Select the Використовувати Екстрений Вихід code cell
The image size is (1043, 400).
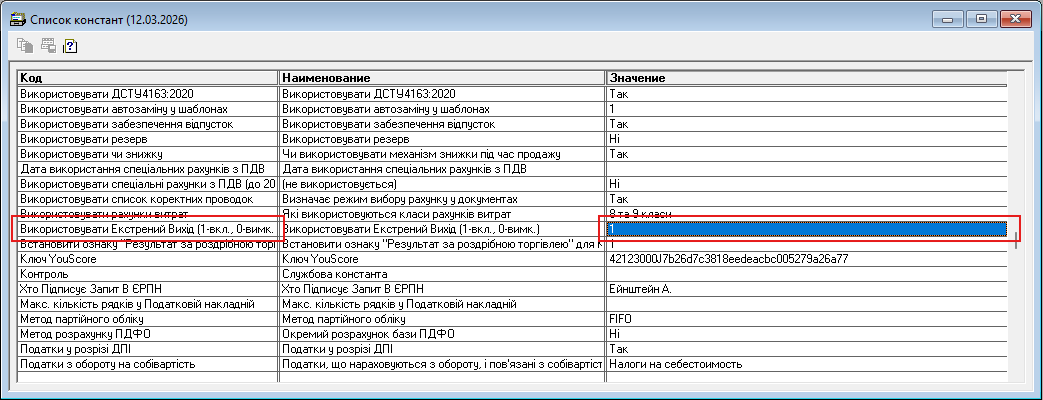point(147,230)
